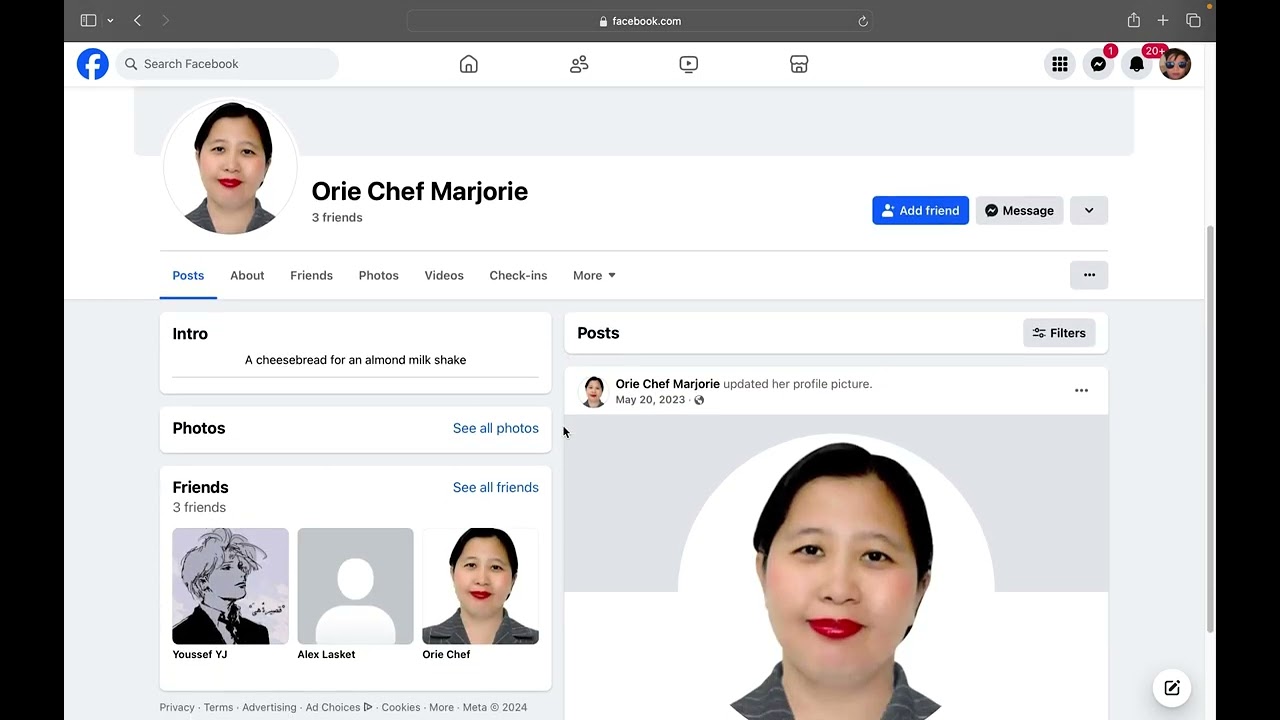The width and height of the screenshot is (1280, 720).
Task: Open Safari share icon
Action: point(1133,21)
